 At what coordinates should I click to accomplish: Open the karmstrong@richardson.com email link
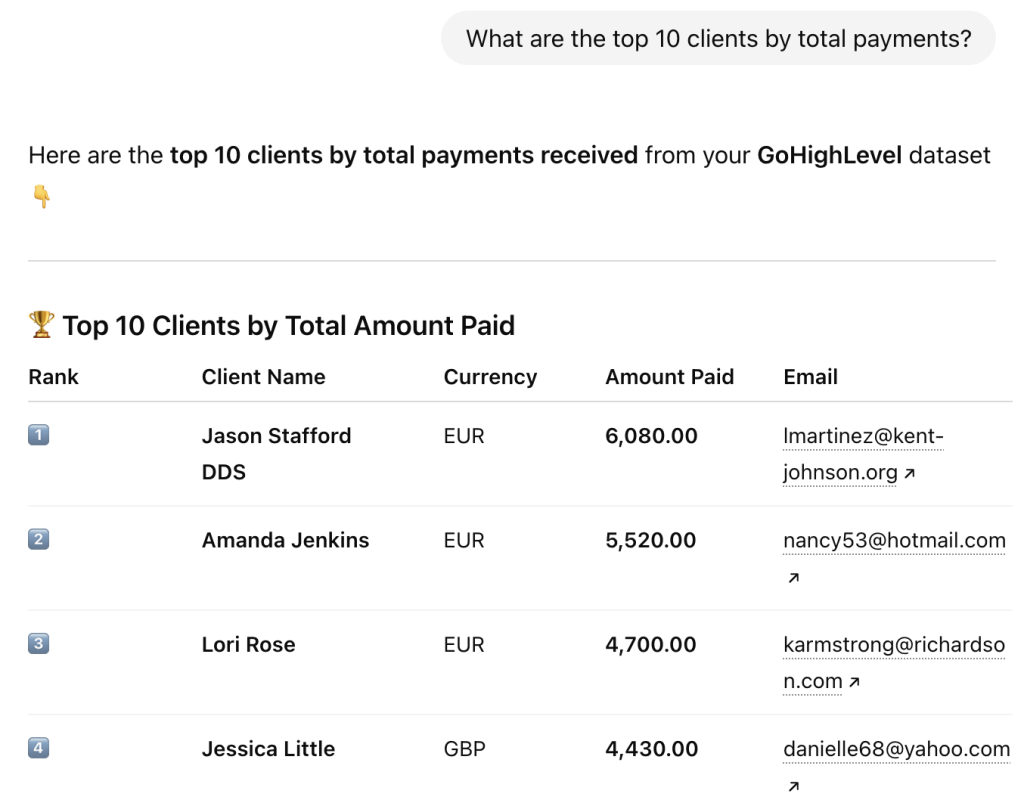894,645
